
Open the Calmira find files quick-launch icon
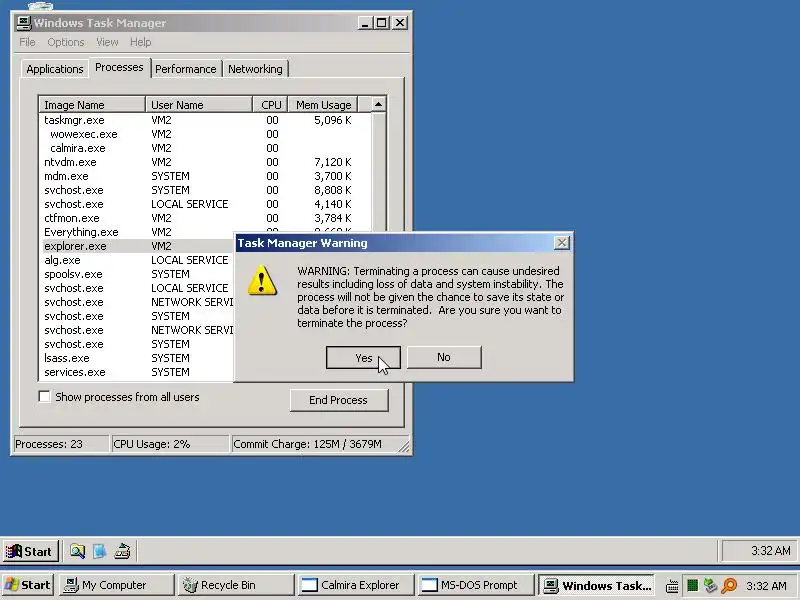coord(78,551)
